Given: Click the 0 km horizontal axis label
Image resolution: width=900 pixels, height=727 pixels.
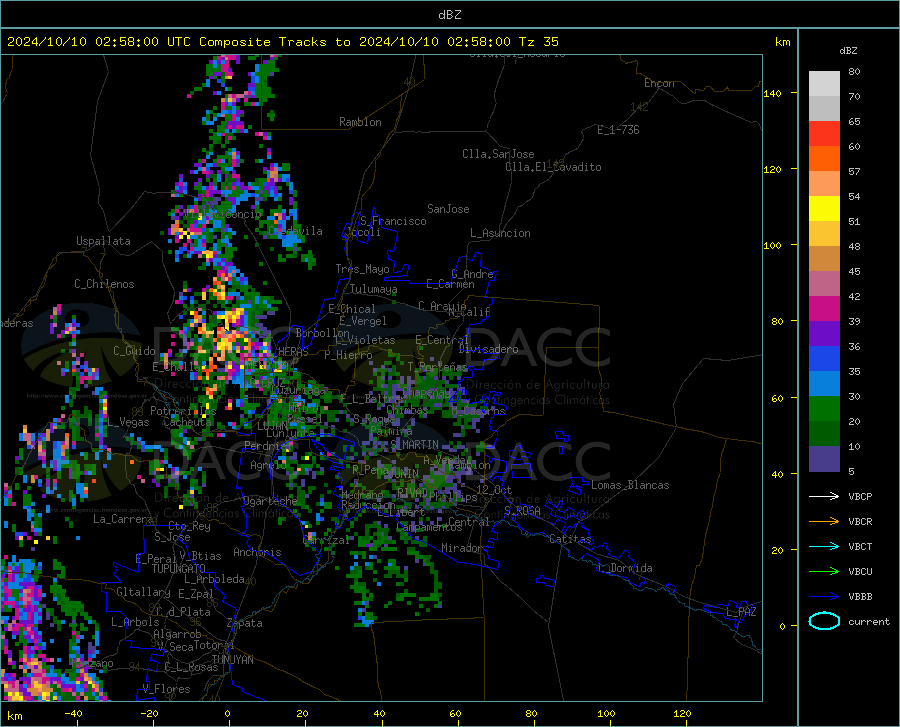Looking at the screenshot, I should click(228, 713).
